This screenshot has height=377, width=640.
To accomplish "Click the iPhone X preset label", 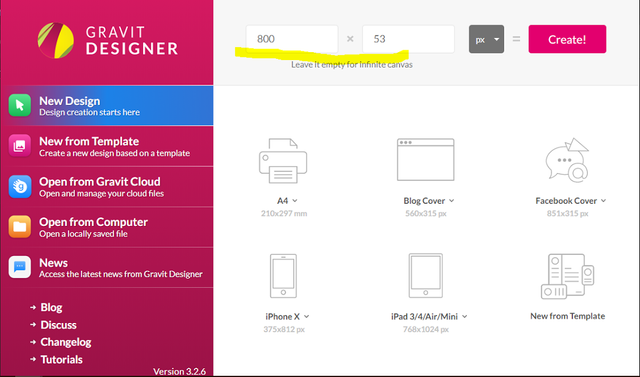I will pyautogui.click(x=282, y=317).
